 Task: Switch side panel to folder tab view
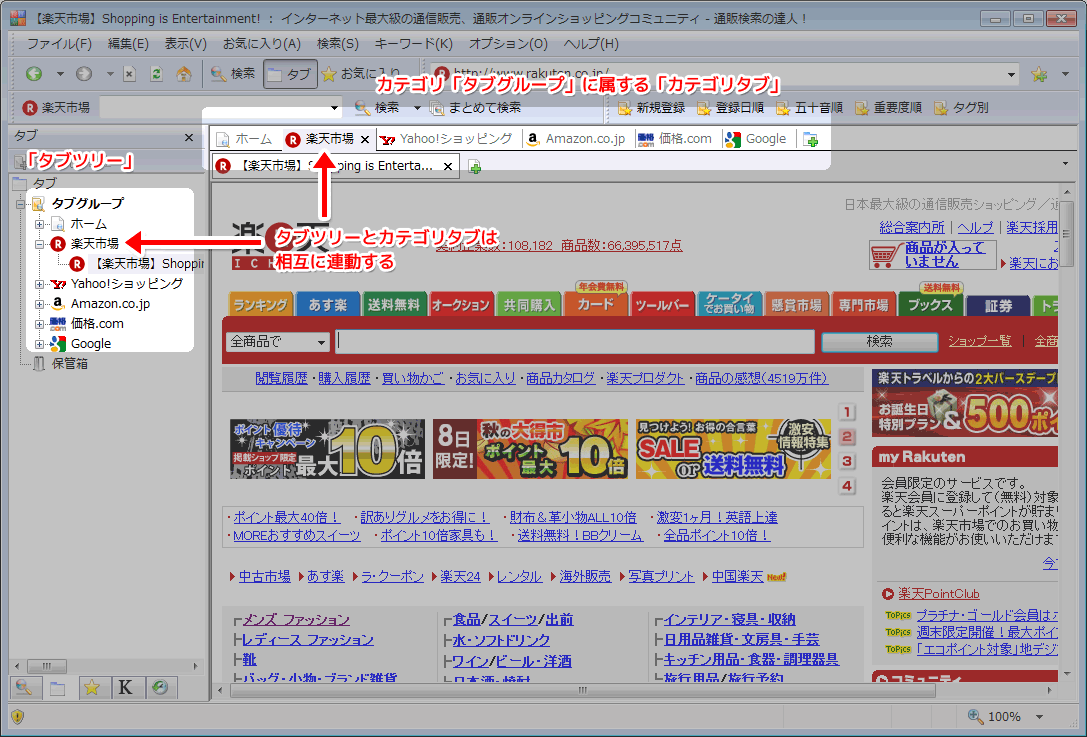(x=58, y=688)
